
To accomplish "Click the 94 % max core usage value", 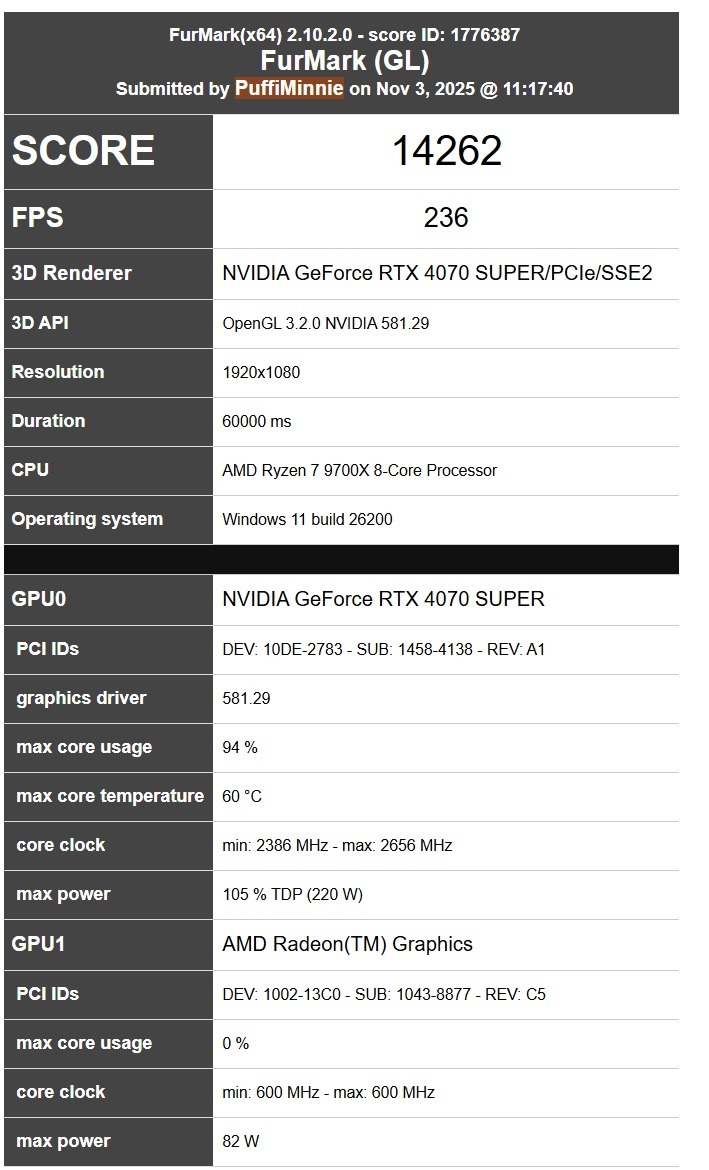I will tap(240, 747).
